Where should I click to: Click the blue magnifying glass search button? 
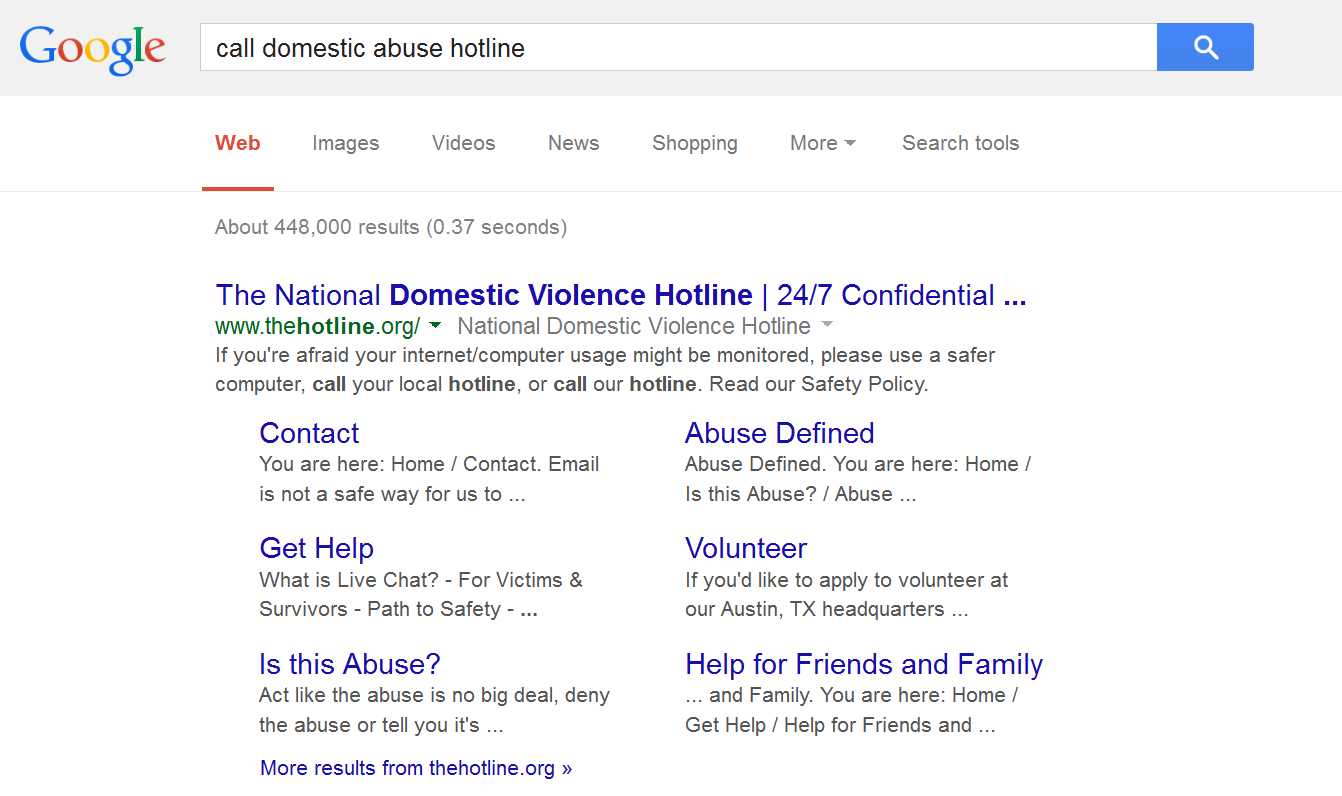1204,47
